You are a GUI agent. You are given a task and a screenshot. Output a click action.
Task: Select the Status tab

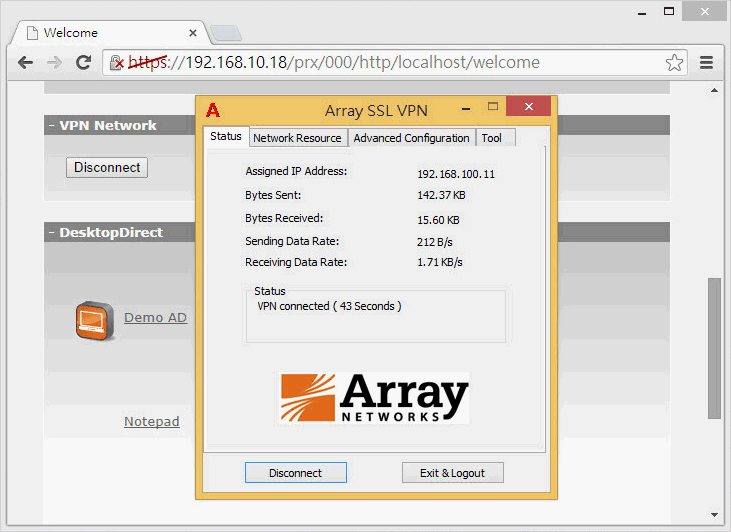tap(226, 136)
